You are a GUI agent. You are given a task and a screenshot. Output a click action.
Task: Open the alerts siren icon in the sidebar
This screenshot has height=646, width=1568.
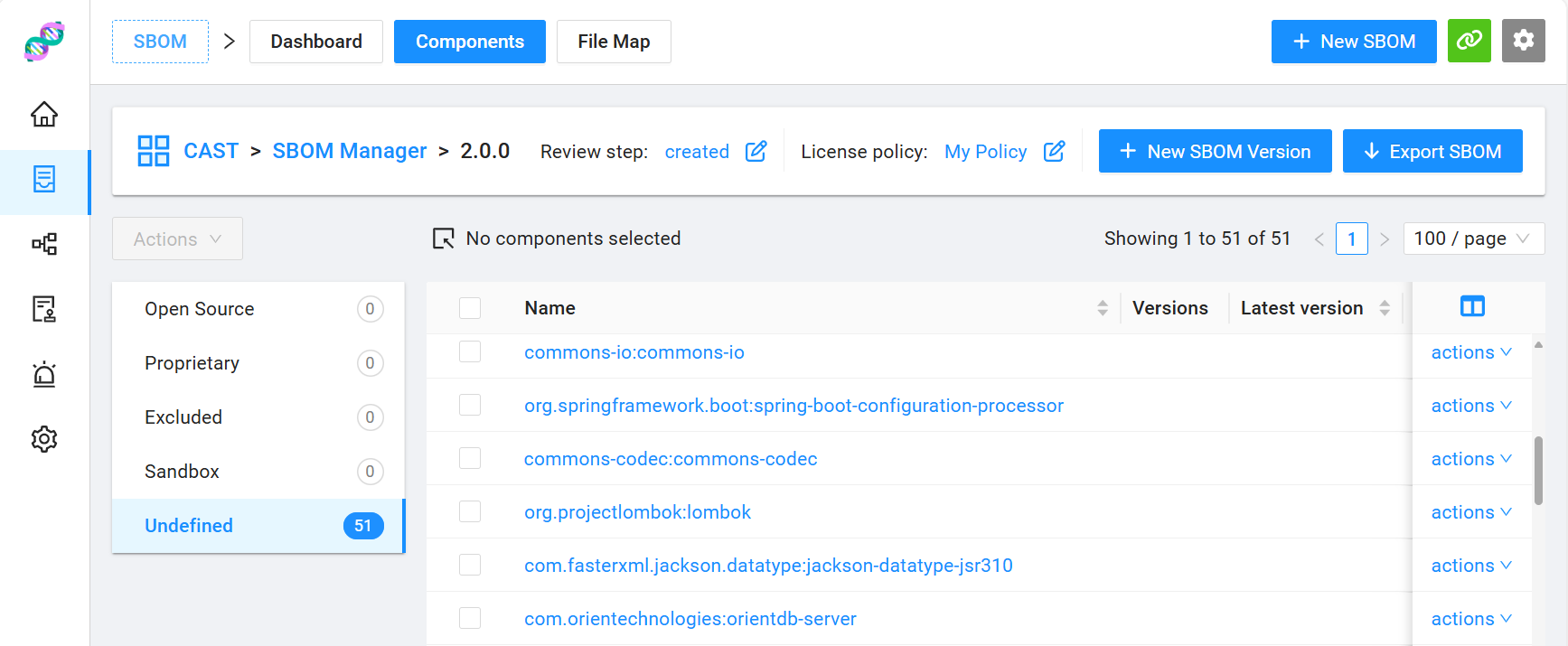(44, 374)
